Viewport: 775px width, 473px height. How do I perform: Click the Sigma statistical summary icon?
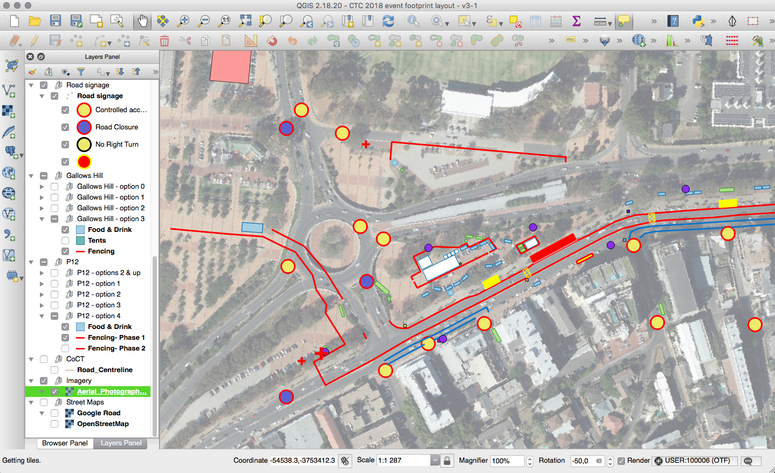point(577,20)
